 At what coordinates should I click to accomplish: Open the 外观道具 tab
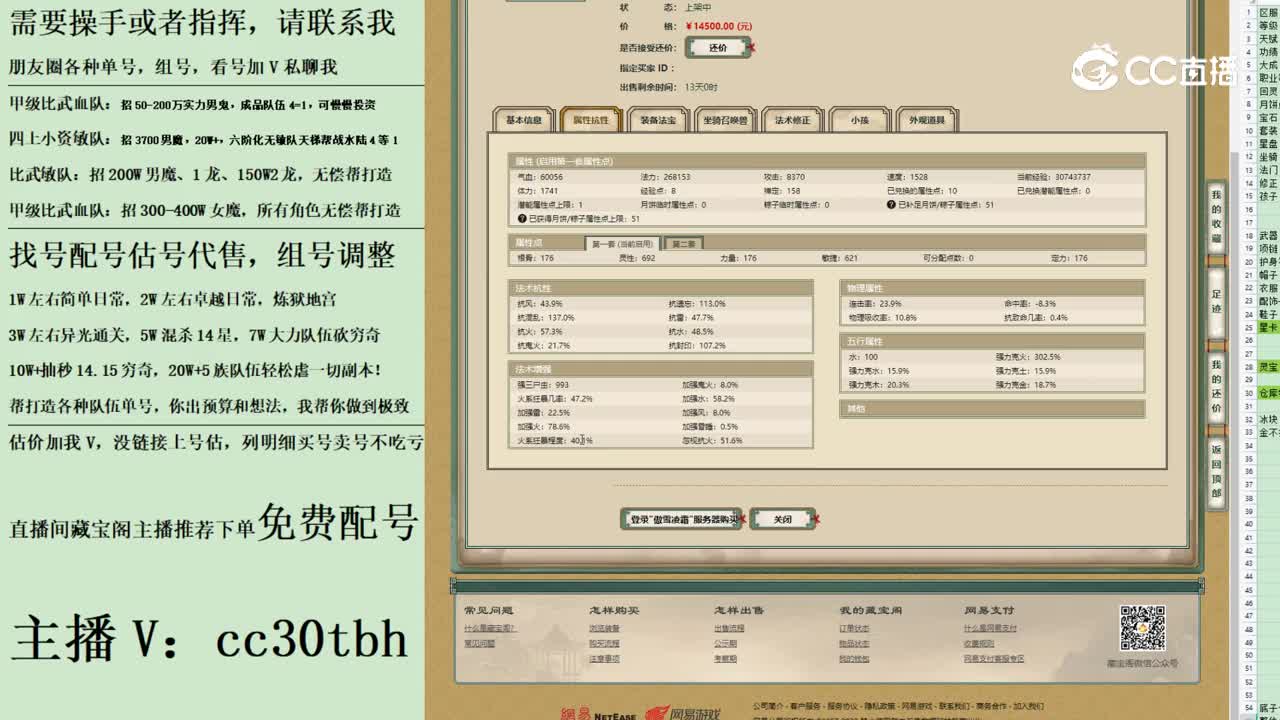(925, 119)
